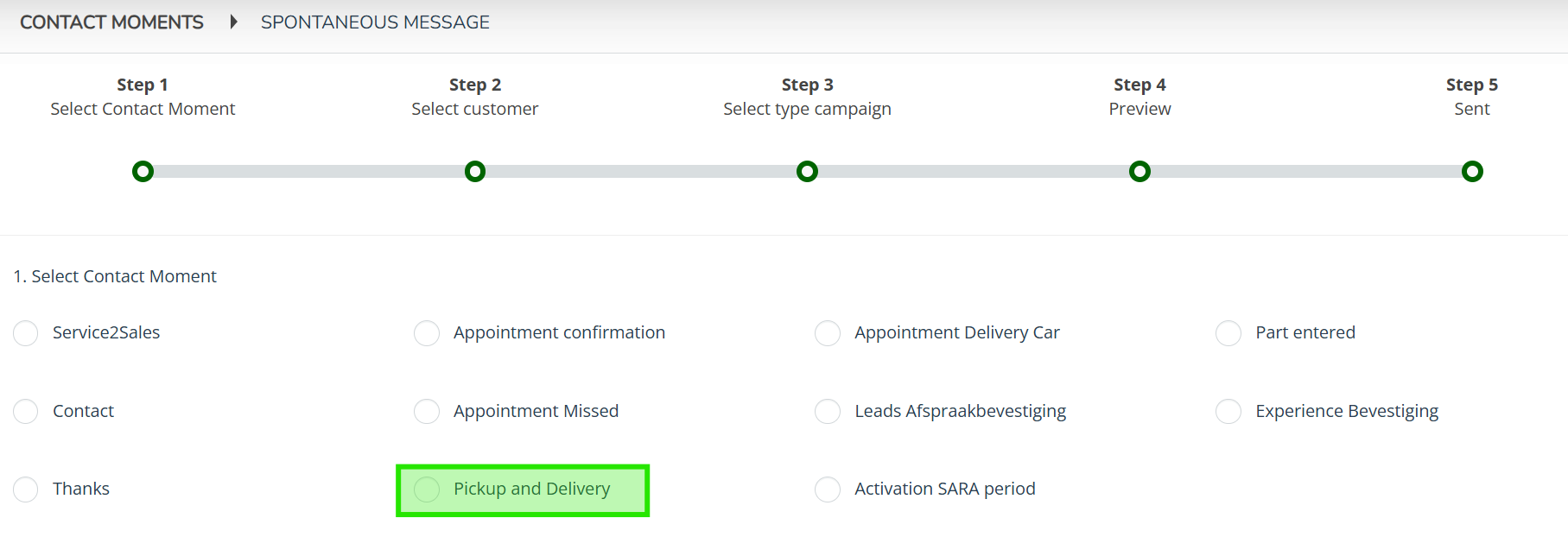
Task: Select Activation SARA period radio button
Action: click(828, 490)
